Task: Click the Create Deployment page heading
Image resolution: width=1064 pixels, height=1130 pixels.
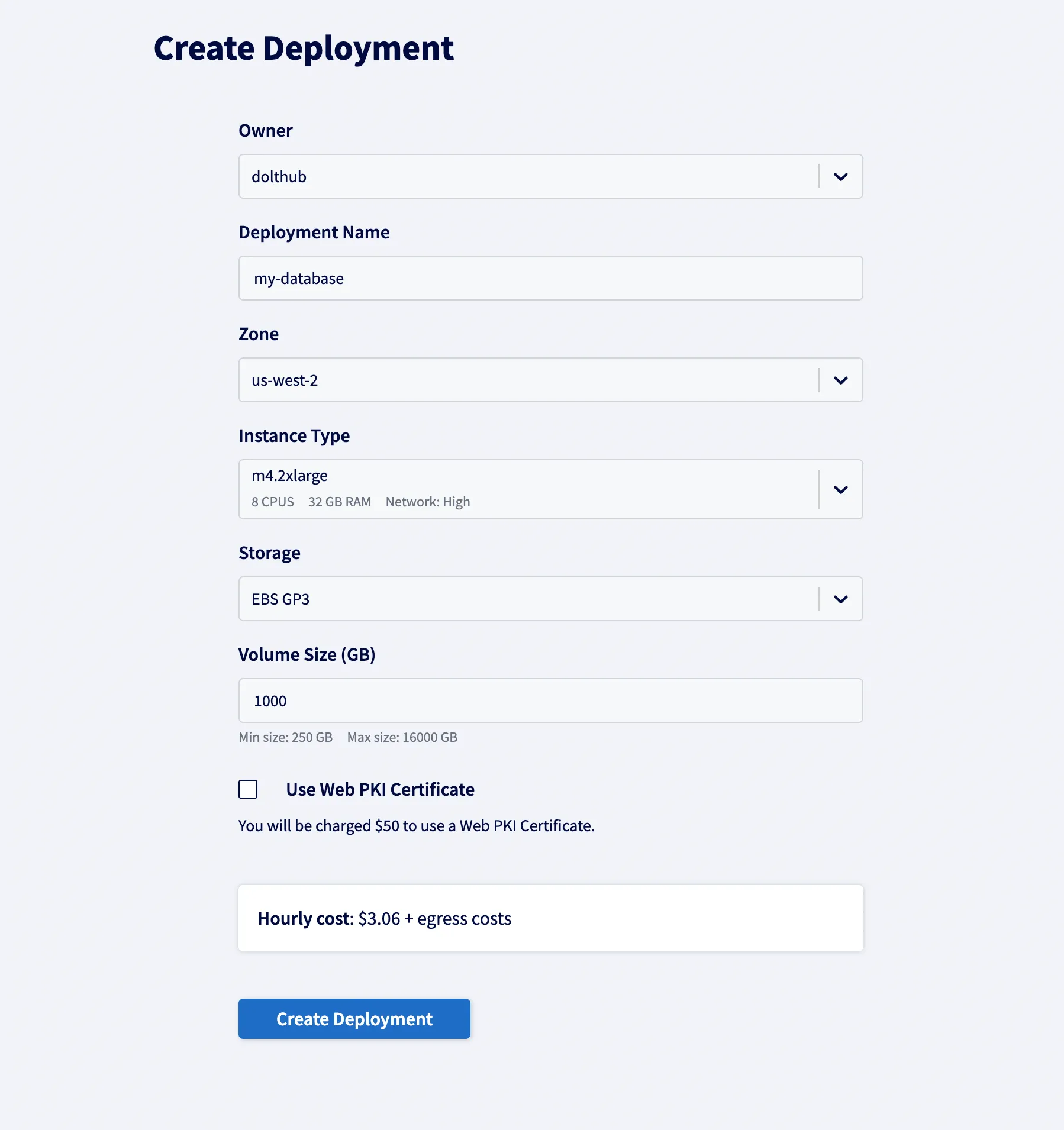Action: tap(304, 48)
